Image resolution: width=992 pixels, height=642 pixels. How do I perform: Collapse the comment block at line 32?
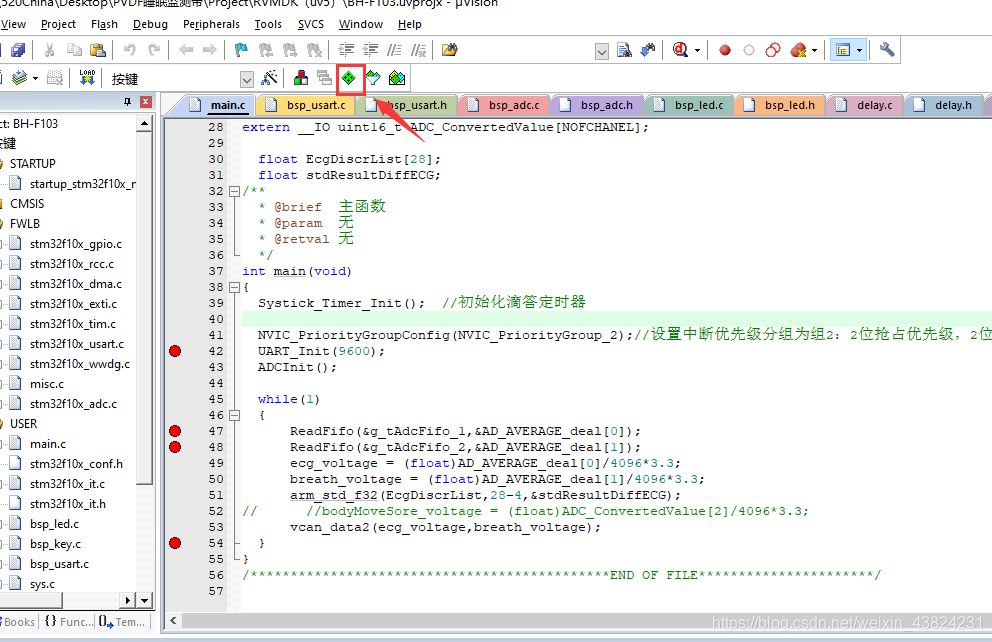click(x=234, y=191)
